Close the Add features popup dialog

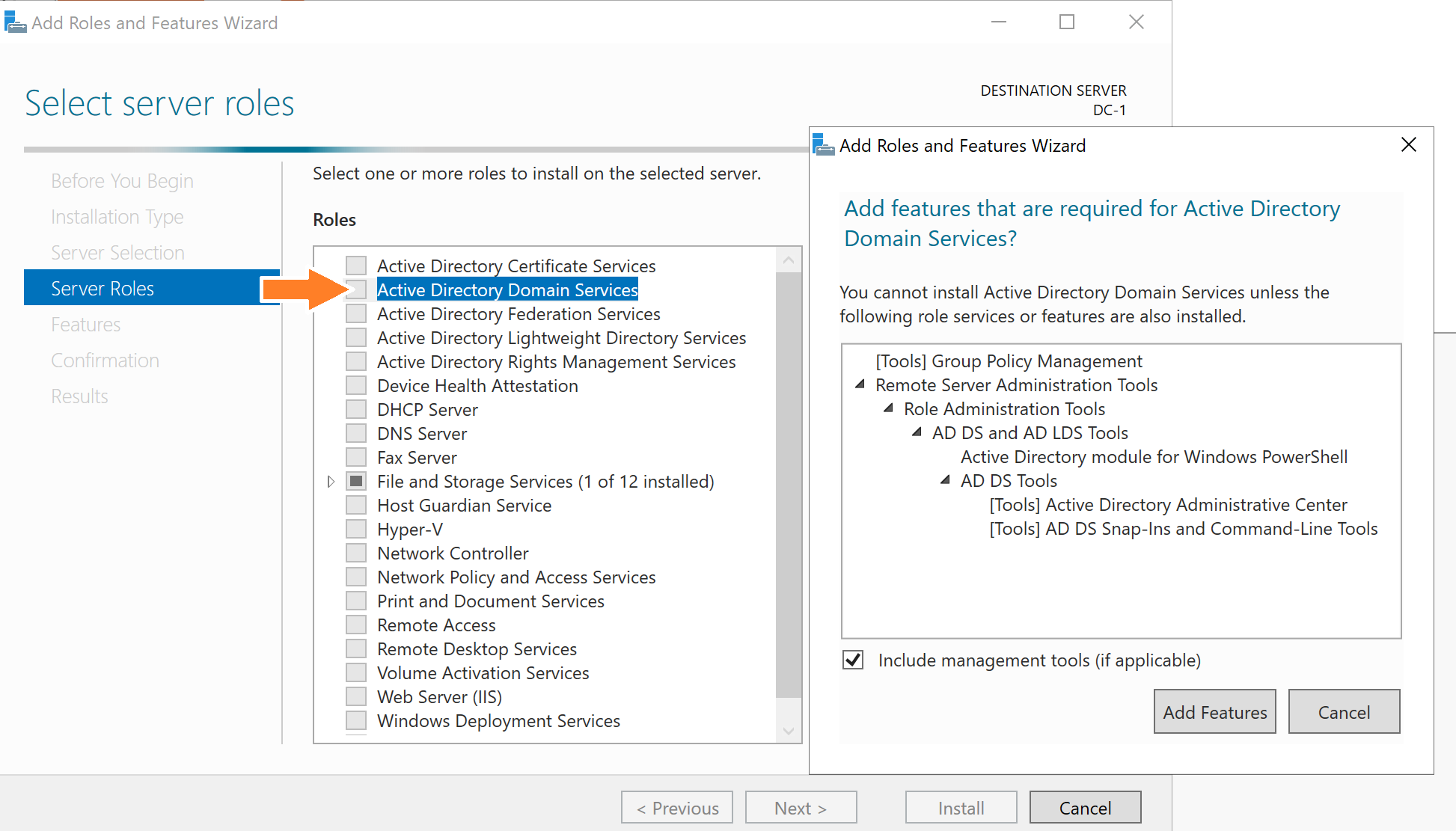[x=1408, y=145]
